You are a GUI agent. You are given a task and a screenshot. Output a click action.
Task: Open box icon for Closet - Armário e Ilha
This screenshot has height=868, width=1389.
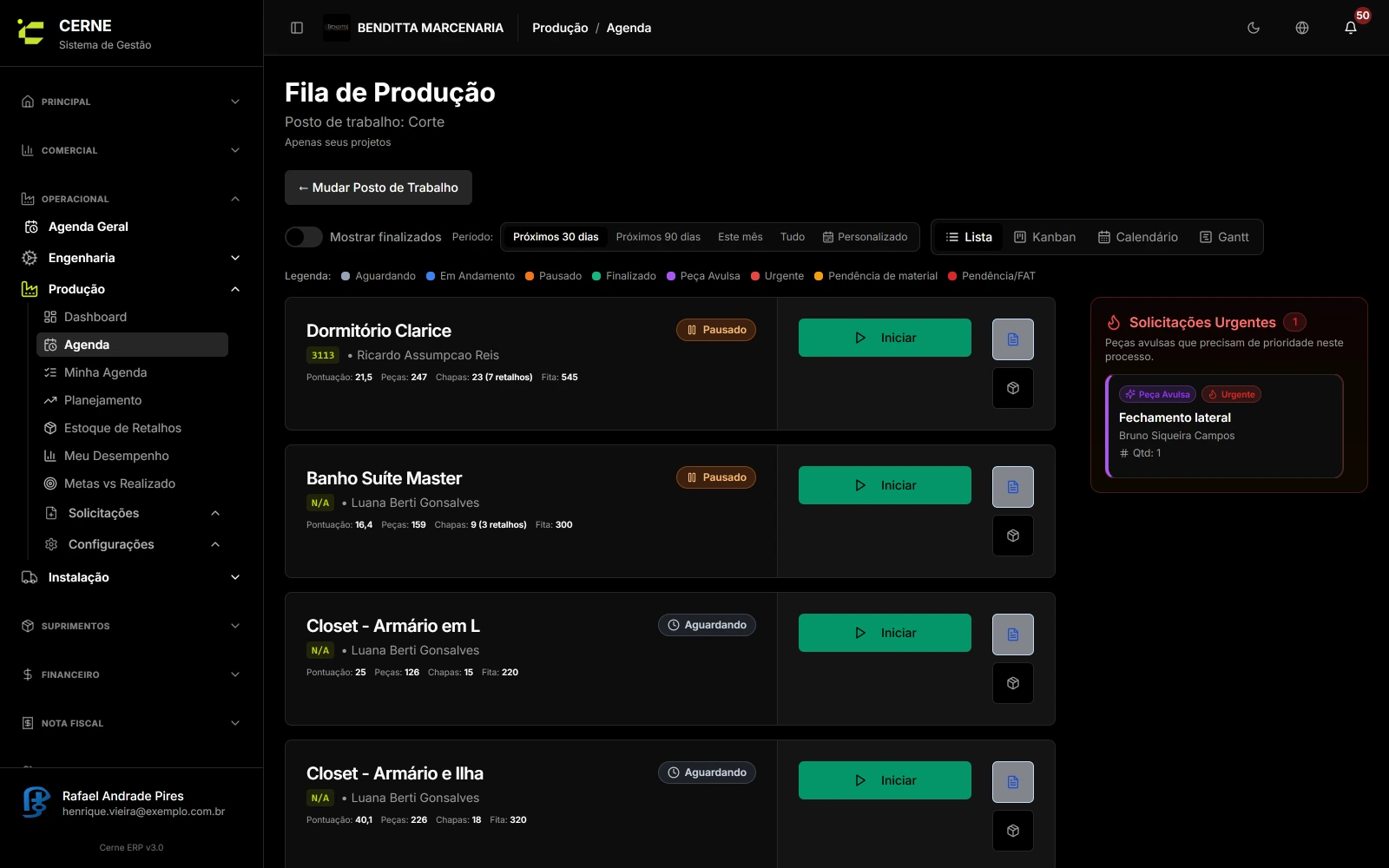click(x=1013, y=831)
